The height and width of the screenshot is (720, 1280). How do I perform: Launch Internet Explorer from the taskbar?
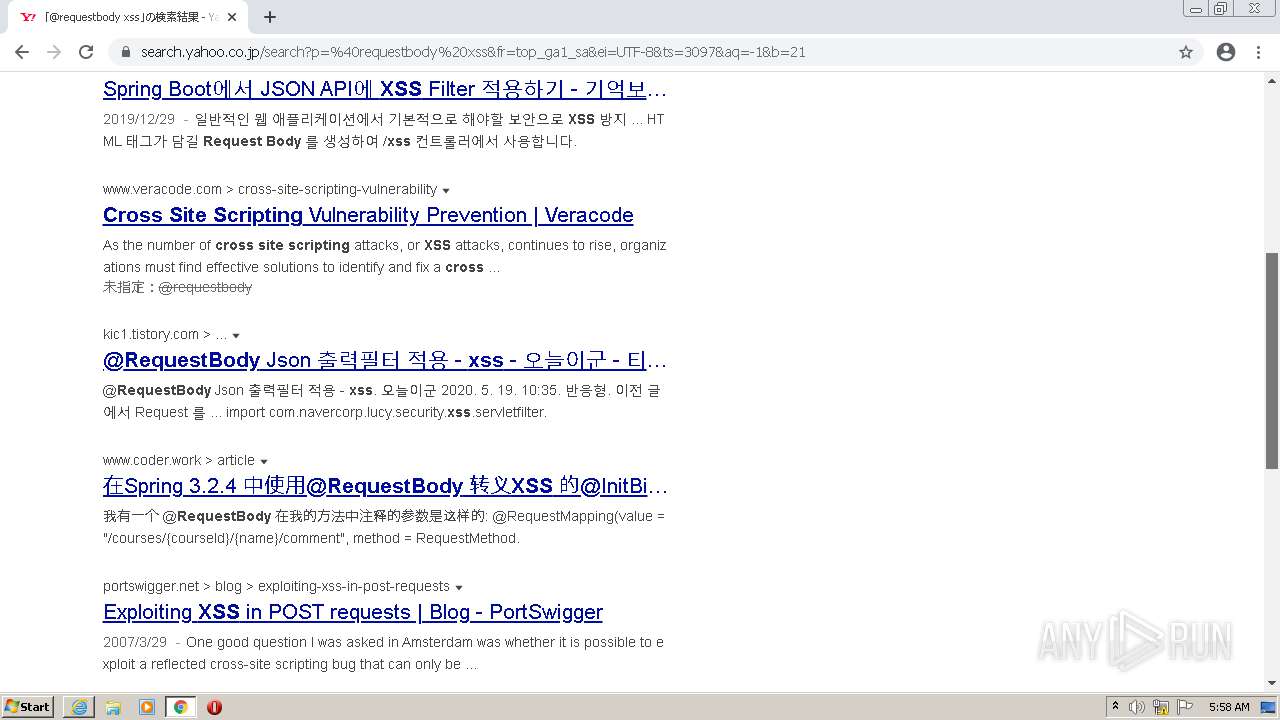(x=79, y=707)
